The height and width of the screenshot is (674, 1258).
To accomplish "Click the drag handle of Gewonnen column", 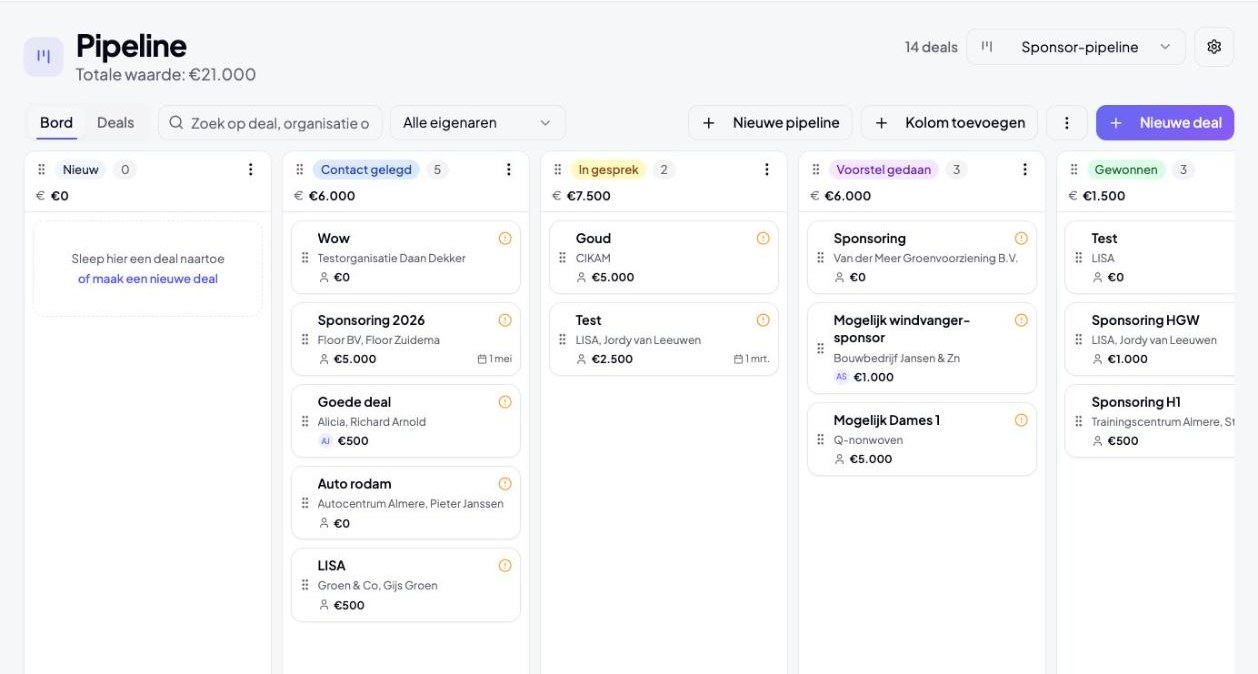I will point(1074,170).
